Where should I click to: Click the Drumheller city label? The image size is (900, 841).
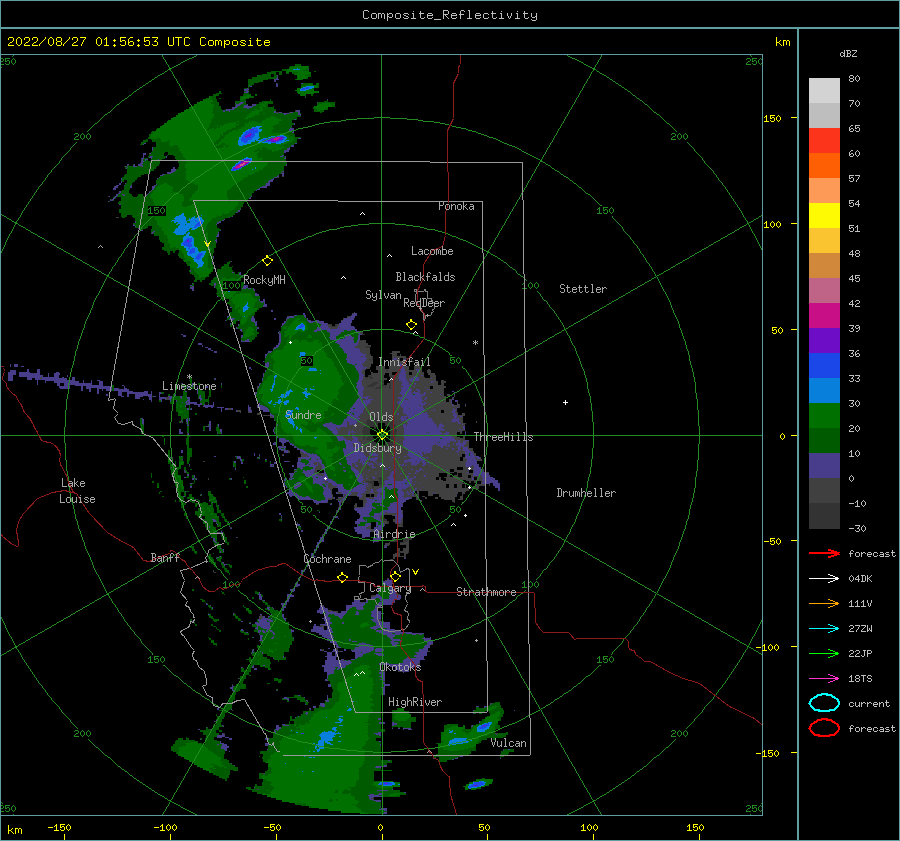(x=586, y=493)
